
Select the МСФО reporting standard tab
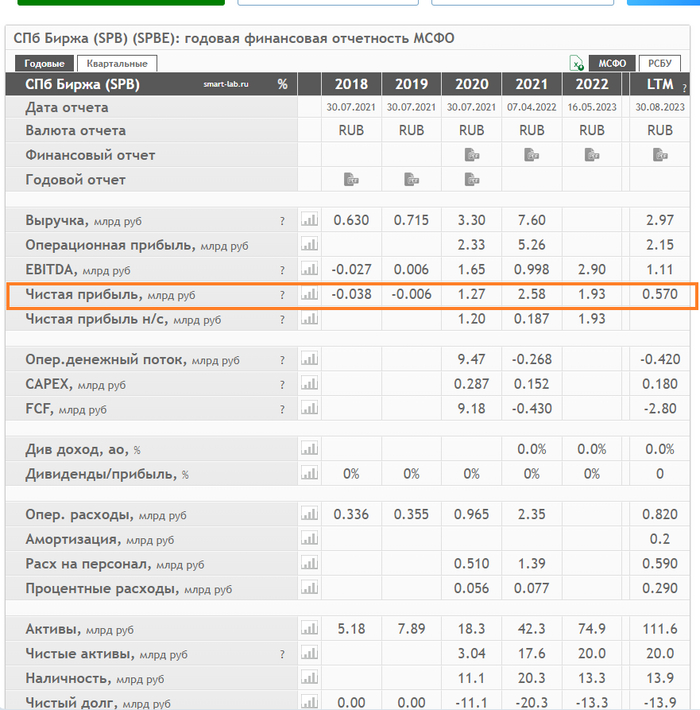(x=612, y=63)
